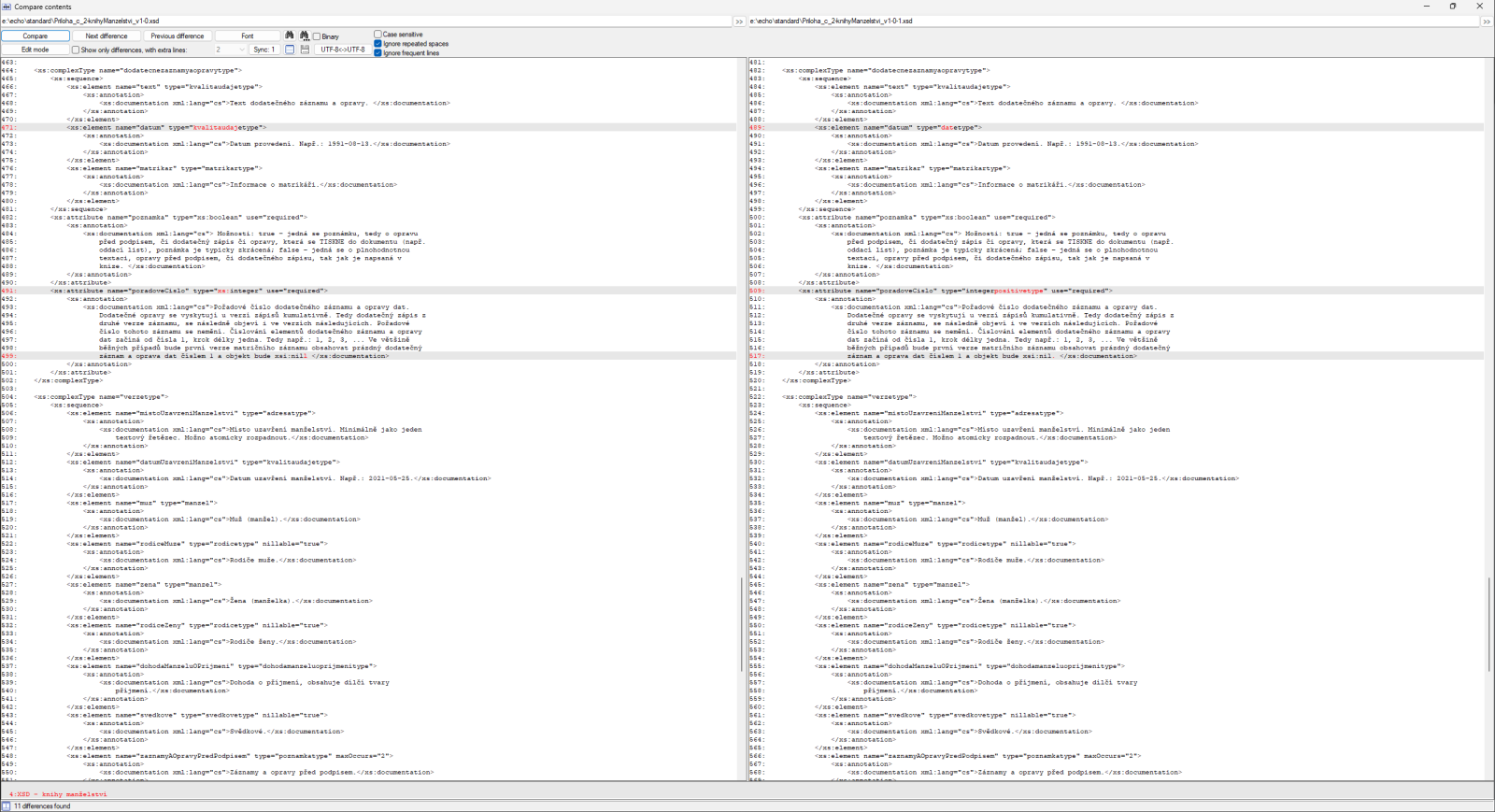Open left file chooser with >> button

(739, 21)
